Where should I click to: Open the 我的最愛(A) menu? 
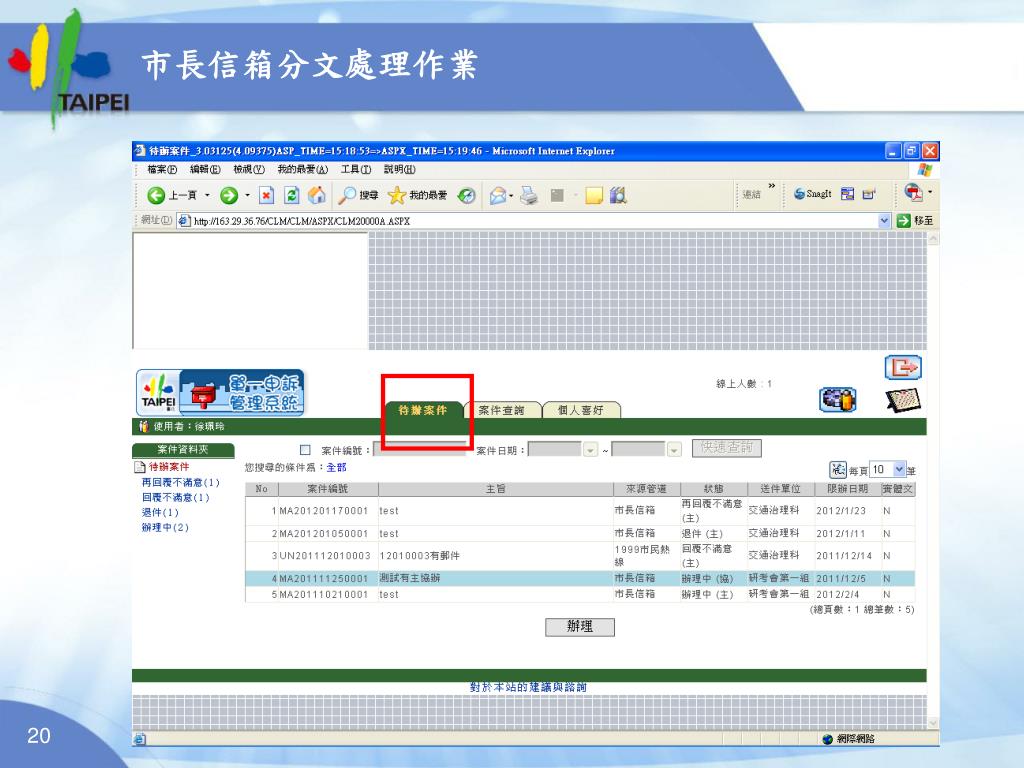pyautogui.click(x=302, y=170)
